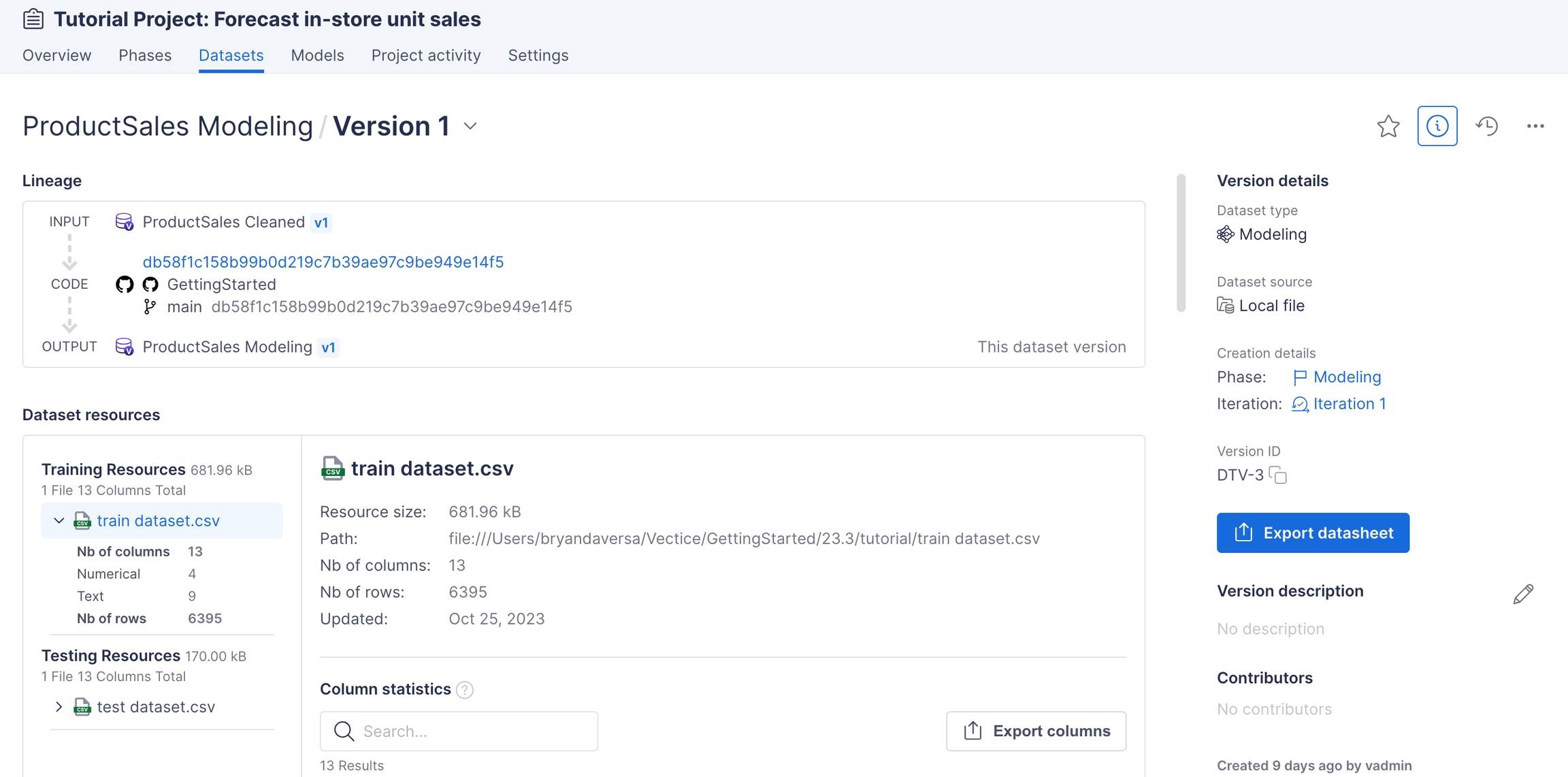Screen dimensions: 1568x777
Task: Open the Version 1 dropdown chevron
Action: coord(470,127)
